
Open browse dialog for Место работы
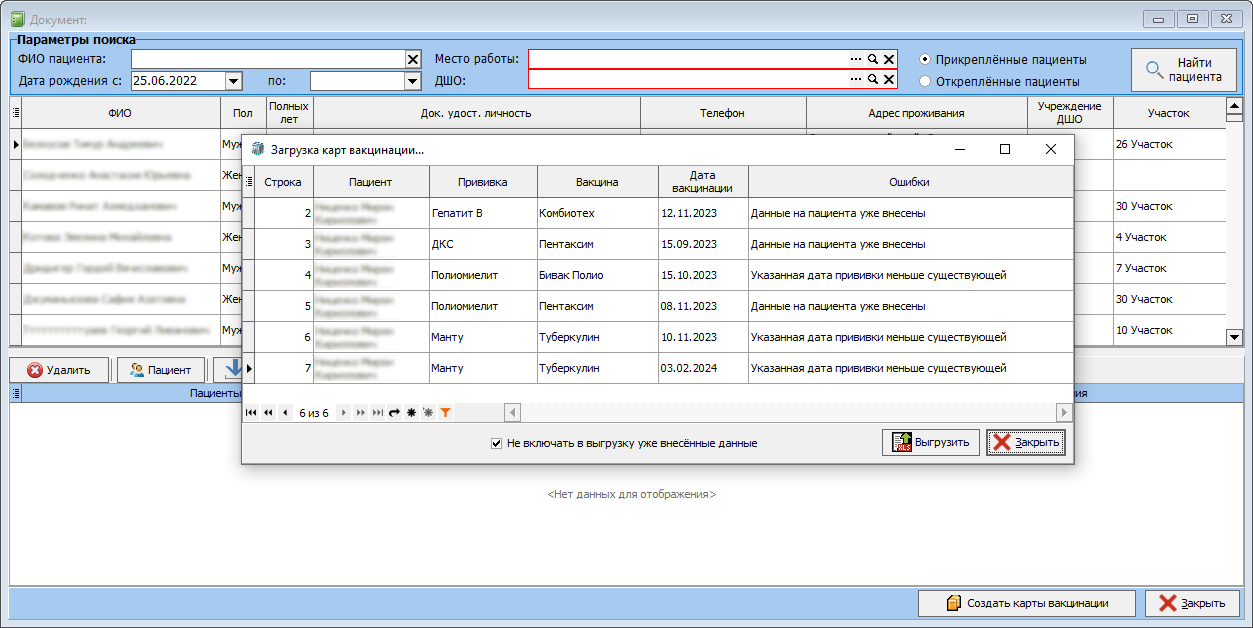click(x=856, y=59)
